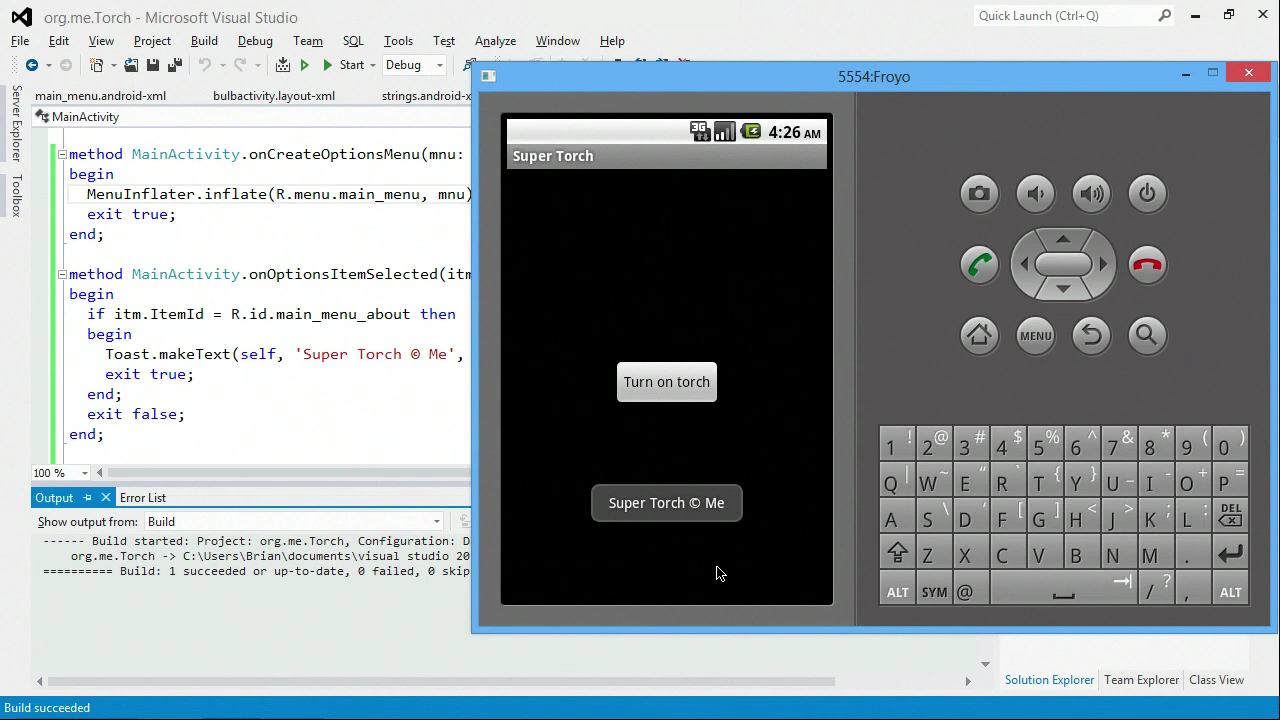Click the outlined green run arrow
This screenshot has width=1280, height=720.
coord(305,65)
